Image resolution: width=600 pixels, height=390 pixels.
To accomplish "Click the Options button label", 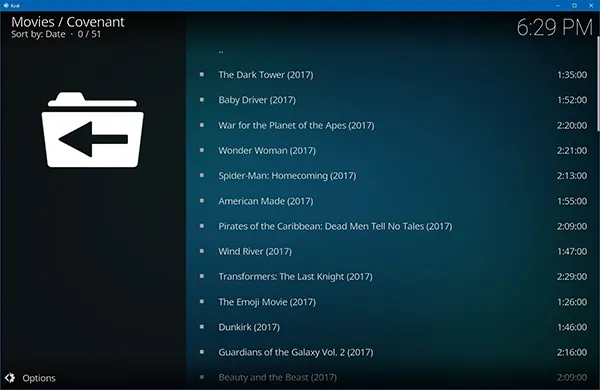I will pyautogui.click(x=39, y=378).
